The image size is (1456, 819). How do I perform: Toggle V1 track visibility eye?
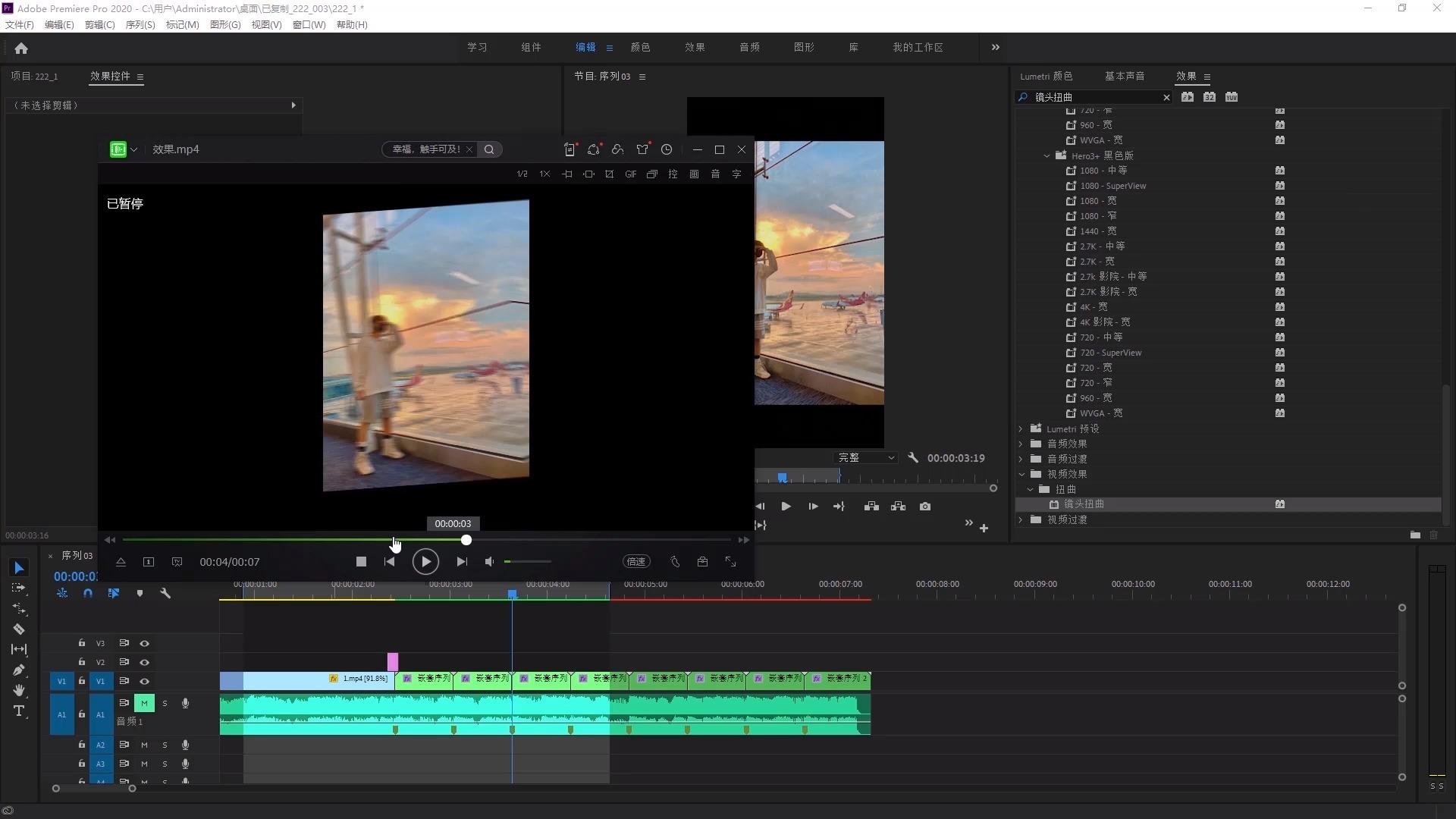144,682
